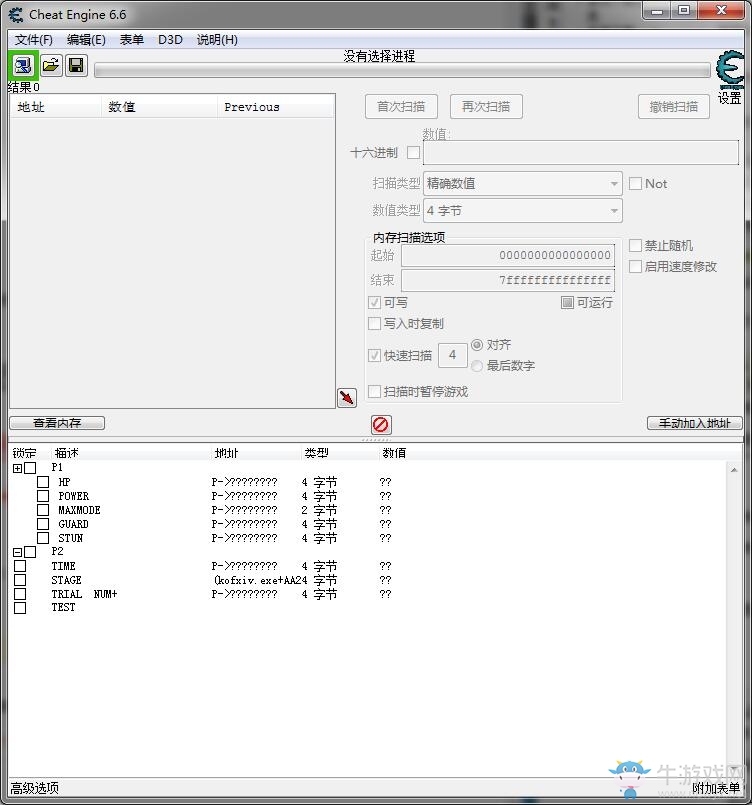Click the scan progress bar
This screenshot has height=805, width=752.
pyautogui.click(x=402, y=70)
